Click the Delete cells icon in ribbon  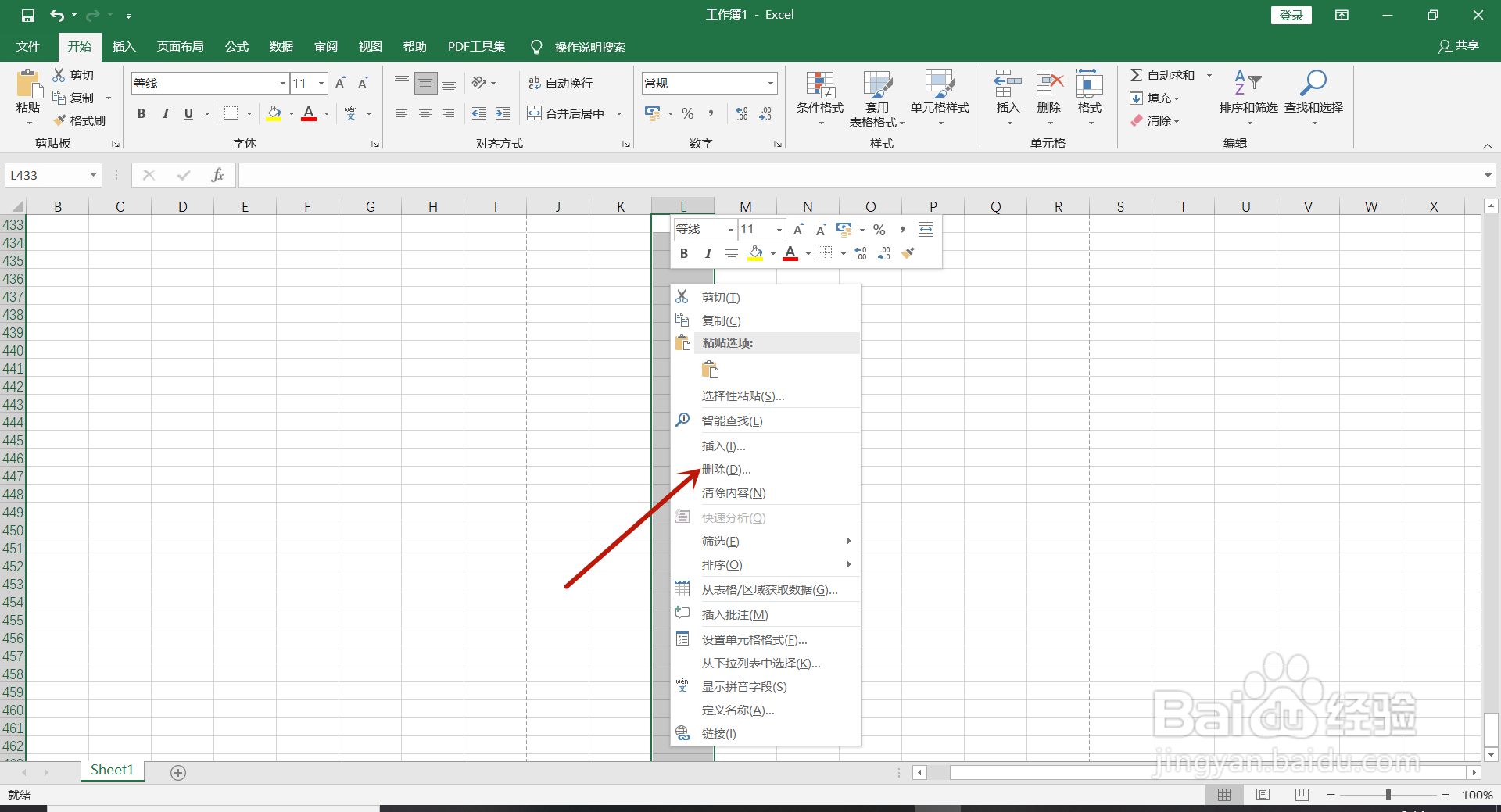click(1049, 84)
